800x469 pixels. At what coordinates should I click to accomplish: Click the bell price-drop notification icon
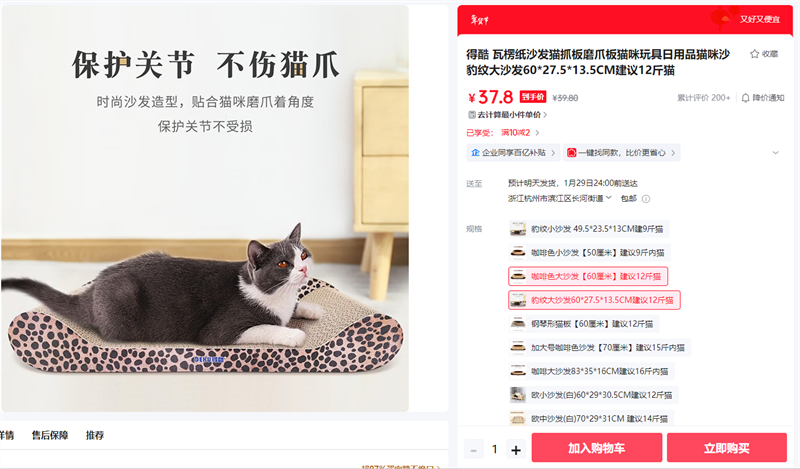pos(745,98)
